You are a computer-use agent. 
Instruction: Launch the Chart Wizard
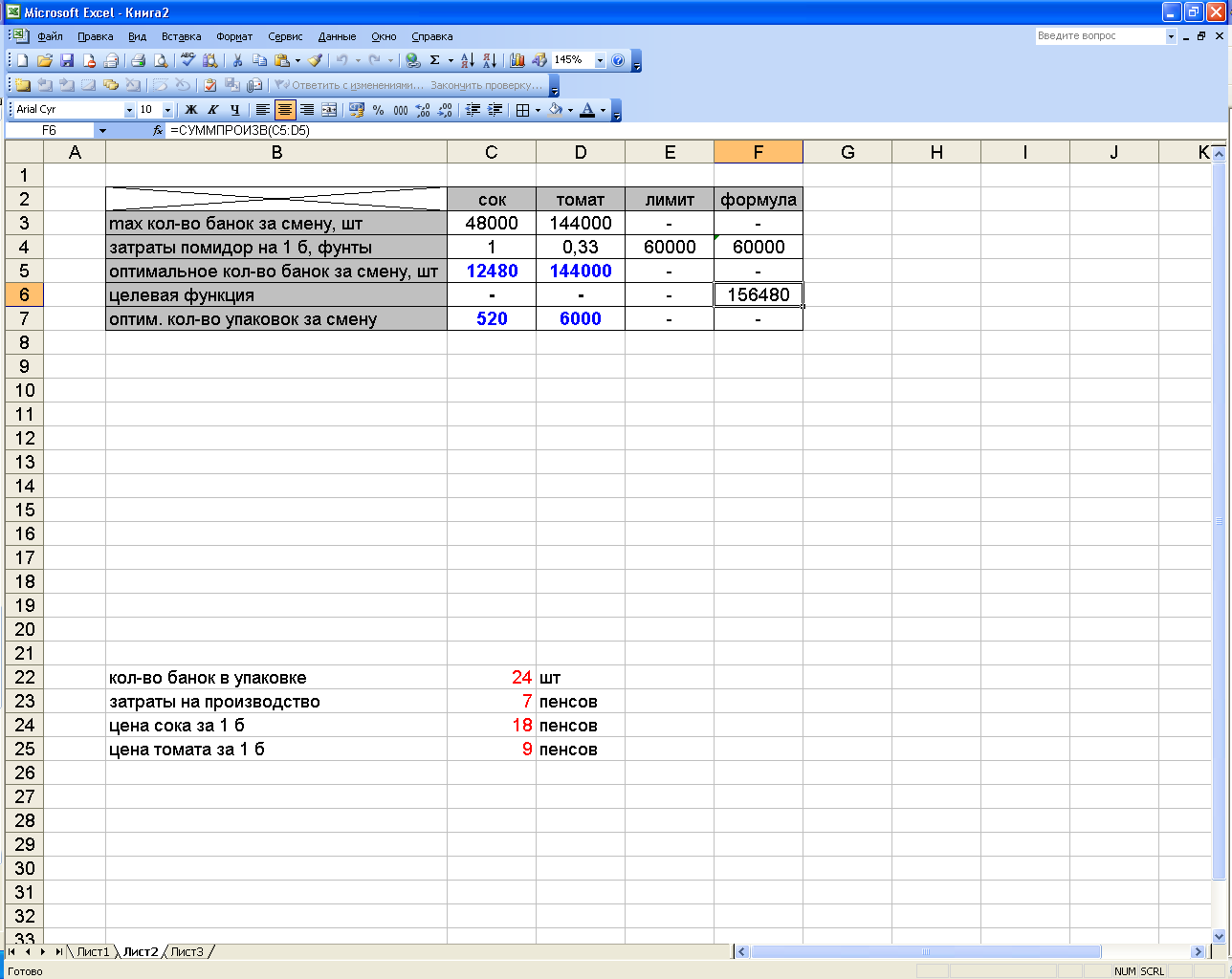pyautogui.click(x=517, y=60)
